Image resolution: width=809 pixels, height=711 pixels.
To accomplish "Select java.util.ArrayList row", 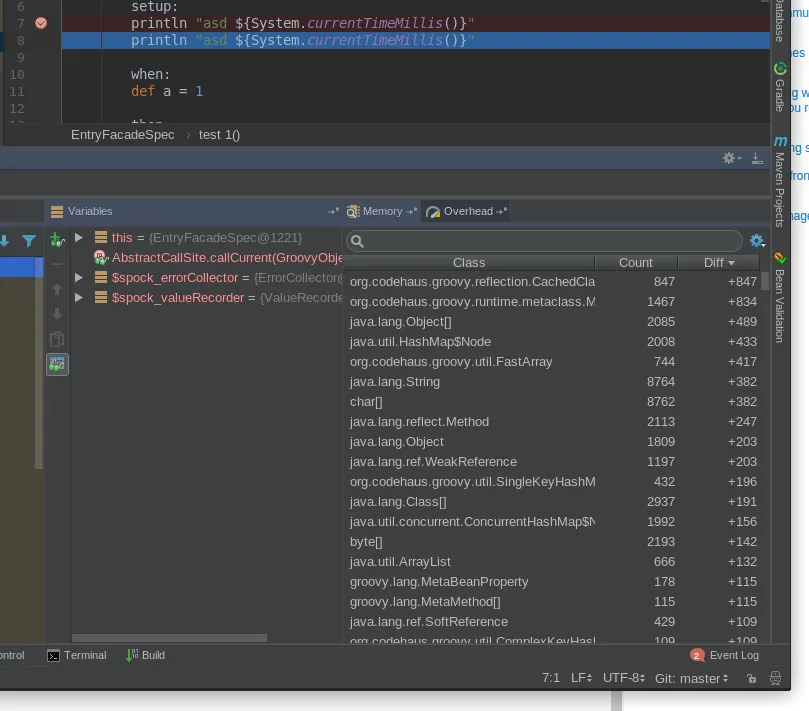I will (553, 562).
